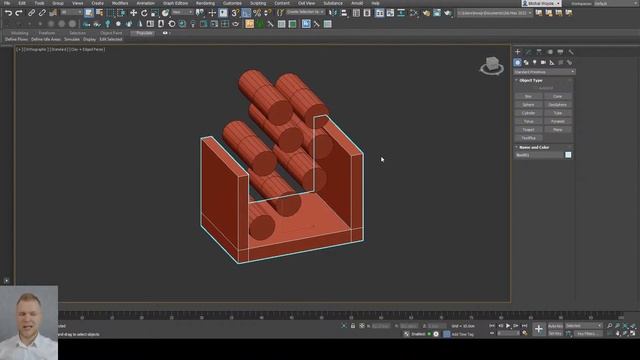Open the signed-in user account dropdown

[x=541, y=3]
